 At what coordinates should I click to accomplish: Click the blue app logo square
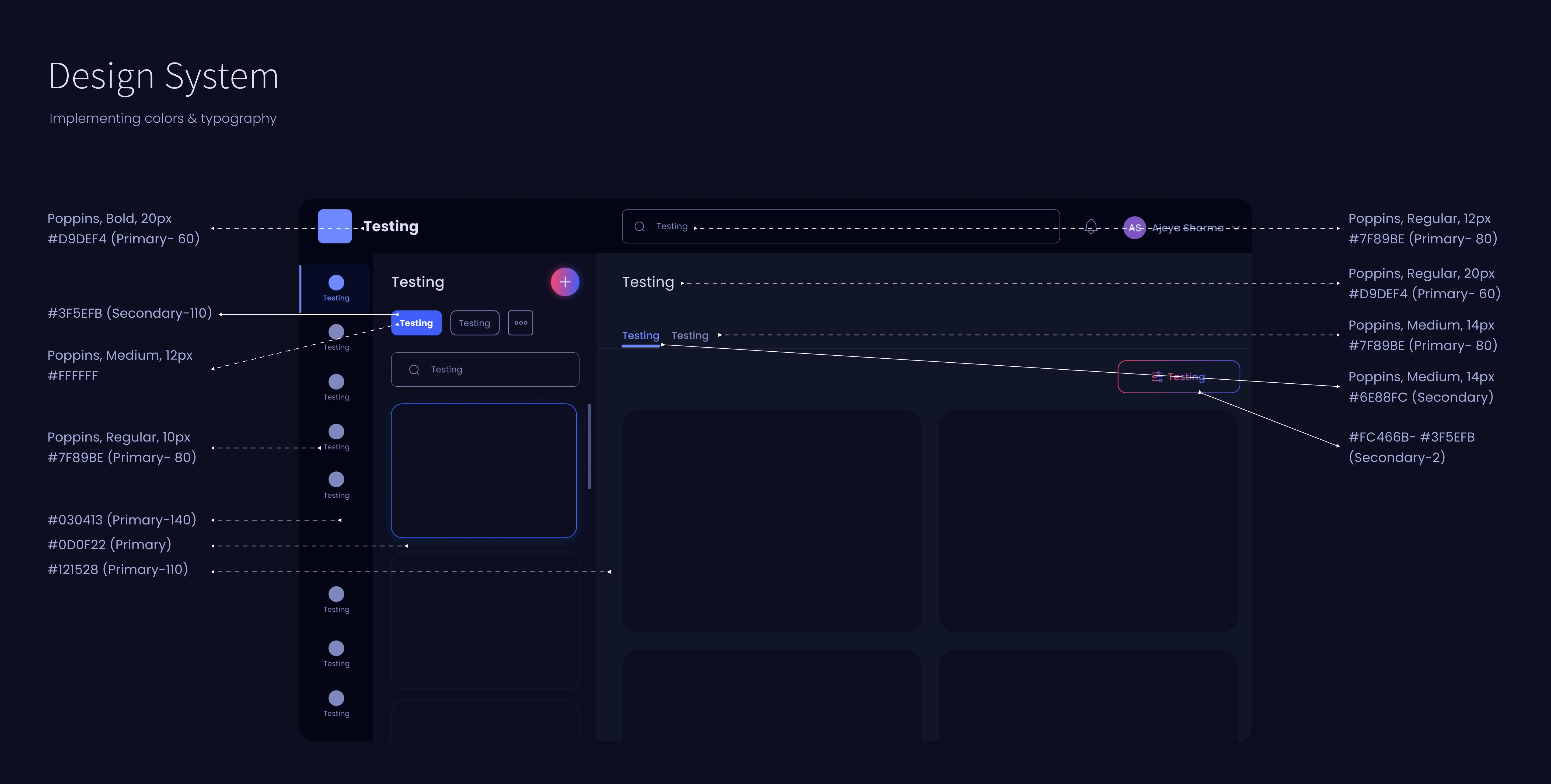coord(335,226)
